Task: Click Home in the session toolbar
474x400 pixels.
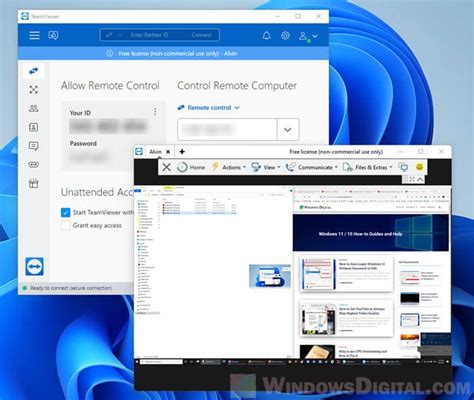Action: tap(191, 167)
